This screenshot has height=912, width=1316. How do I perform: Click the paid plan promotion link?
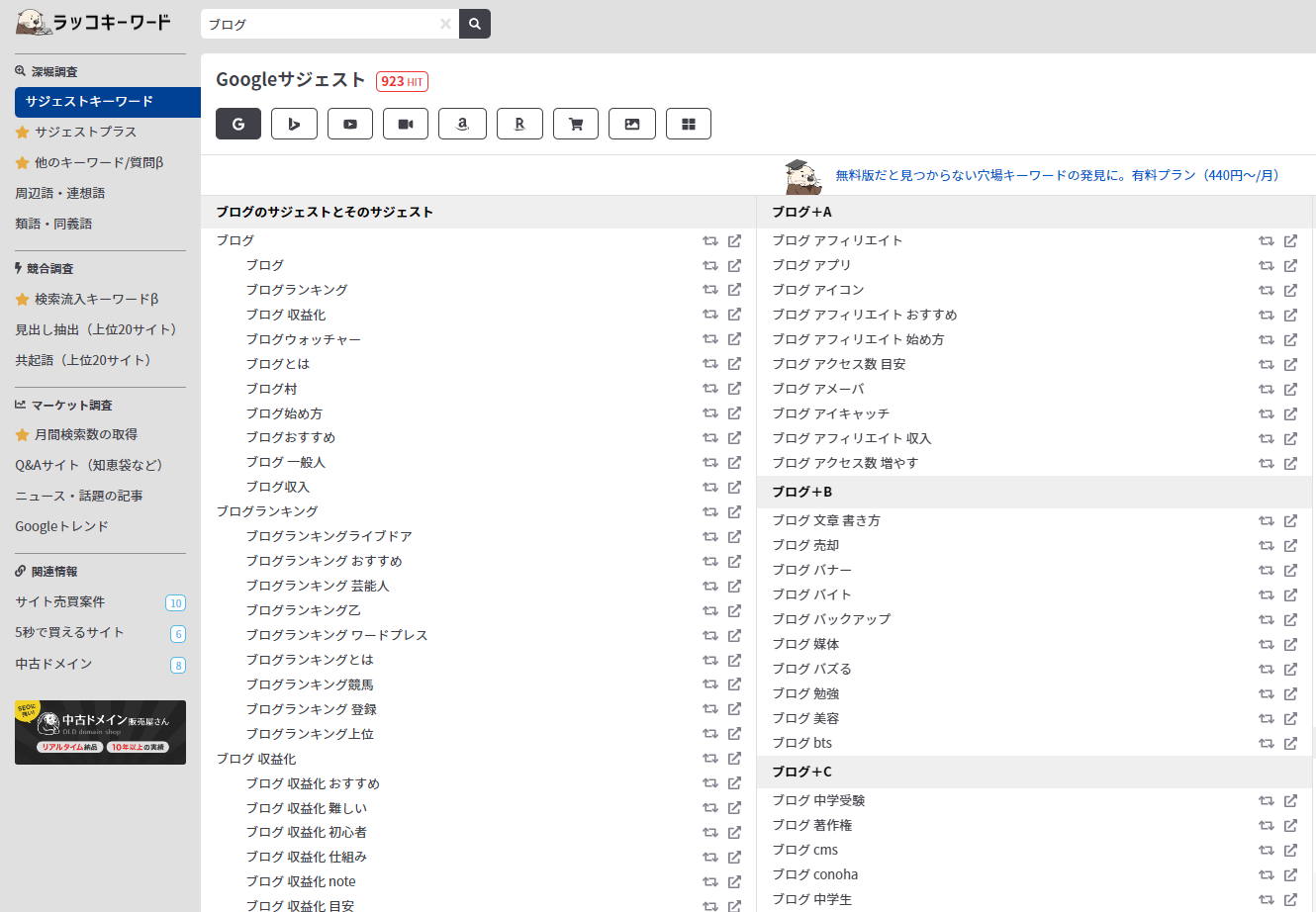pos(1060,175)
